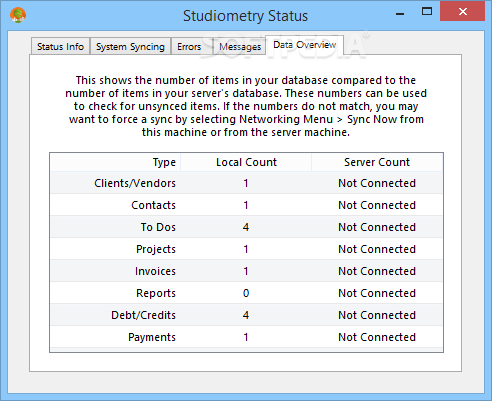Click Not Connected in the Contacts row
Viewport: 492px width, 401px height.
pos(377,205)
